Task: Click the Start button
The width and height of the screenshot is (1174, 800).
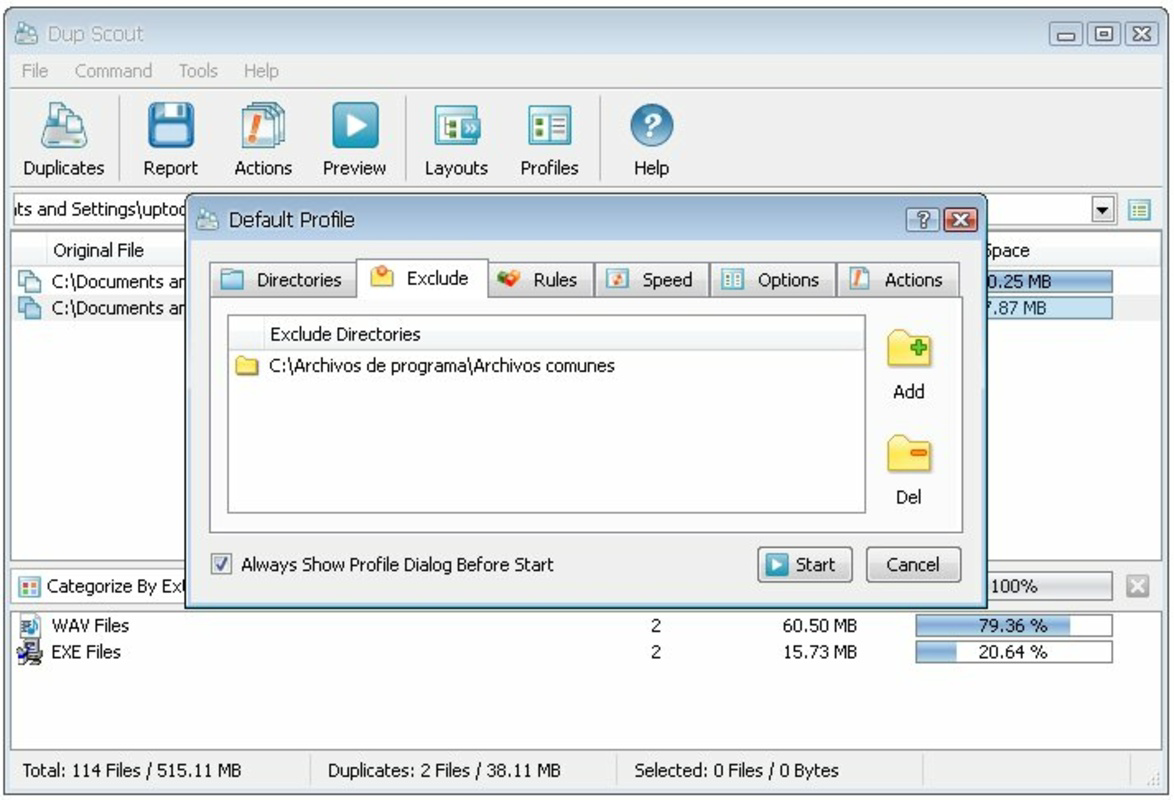Action: [x=805, y=564]
